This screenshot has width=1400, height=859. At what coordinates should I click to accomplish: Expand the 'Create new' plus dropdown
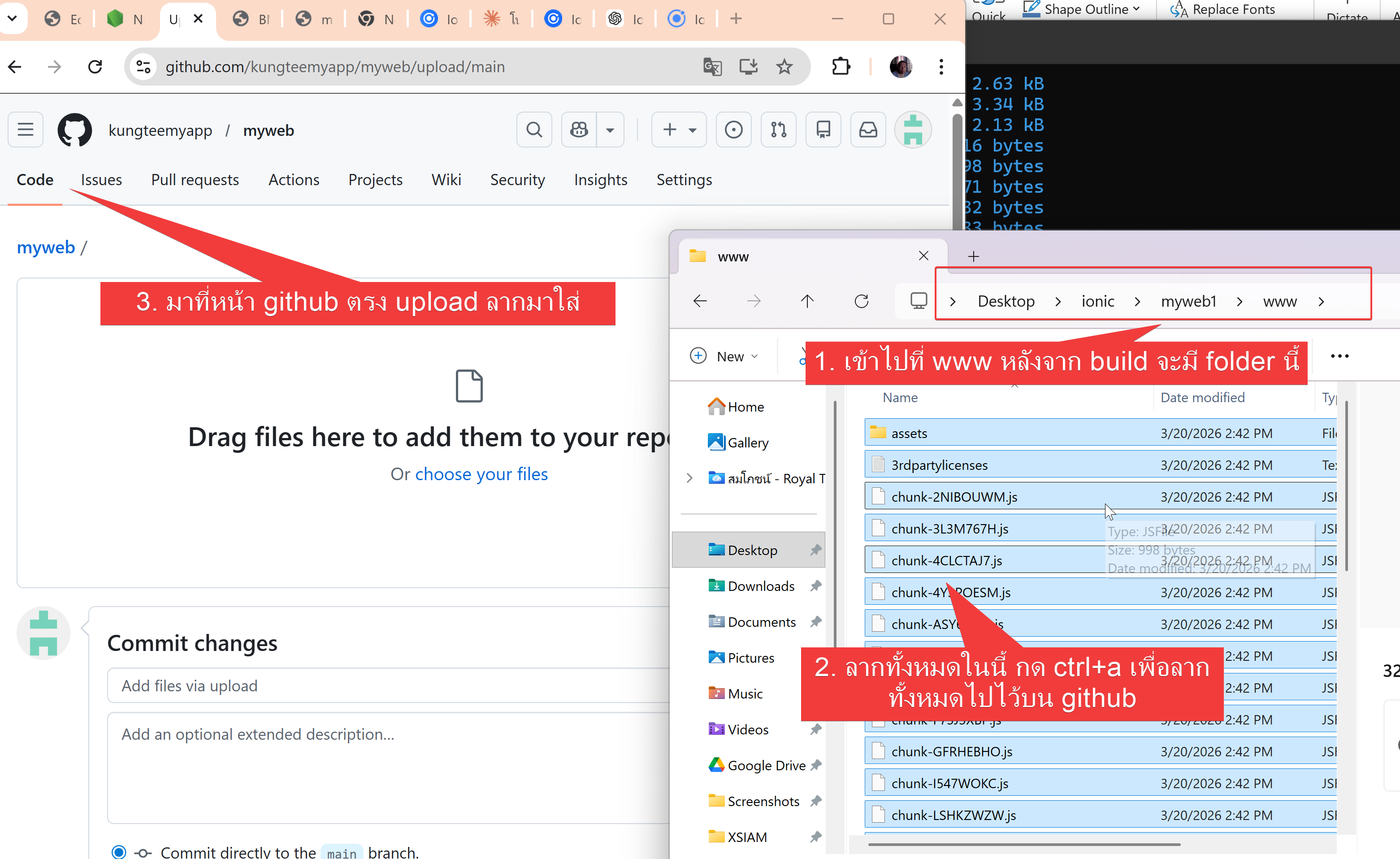679,130
